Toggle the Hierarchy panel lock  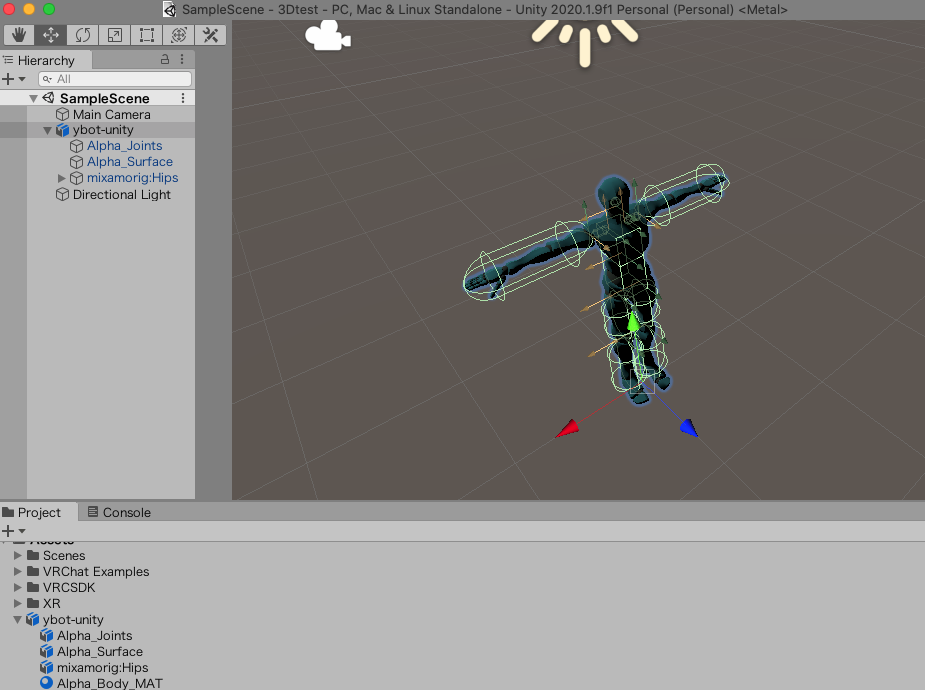click(x=165, y=60)
